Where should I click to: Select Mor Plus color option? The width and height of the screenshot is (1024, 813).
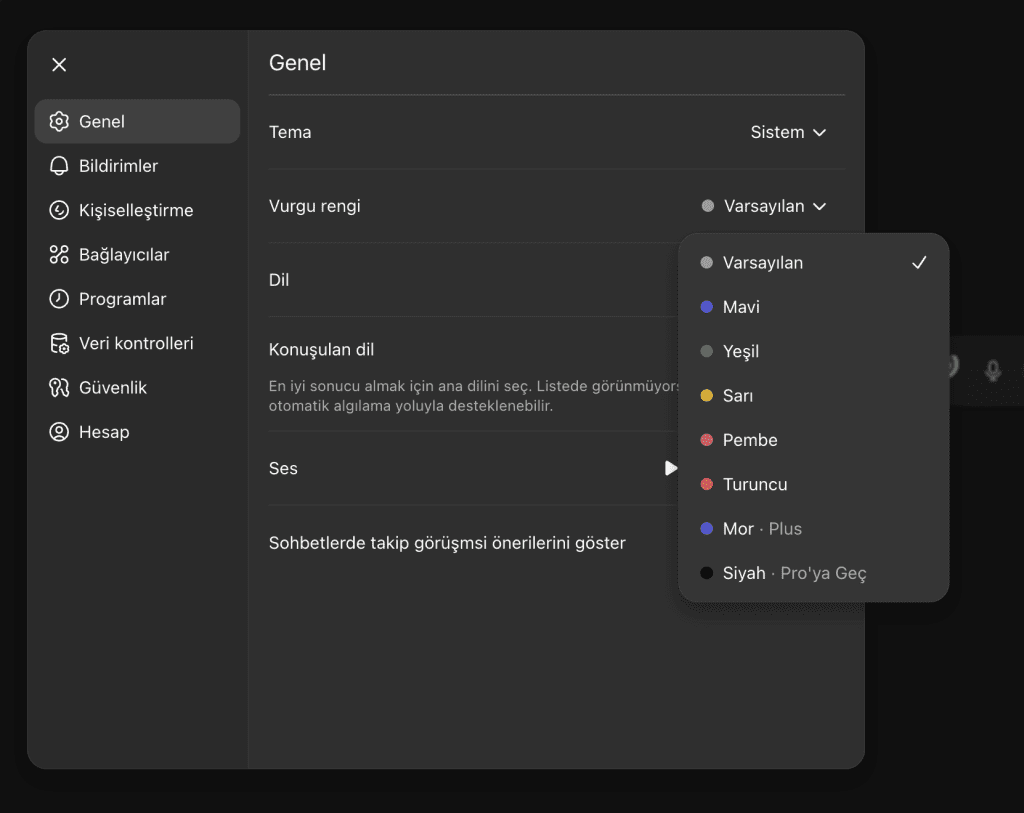(762, 529)
